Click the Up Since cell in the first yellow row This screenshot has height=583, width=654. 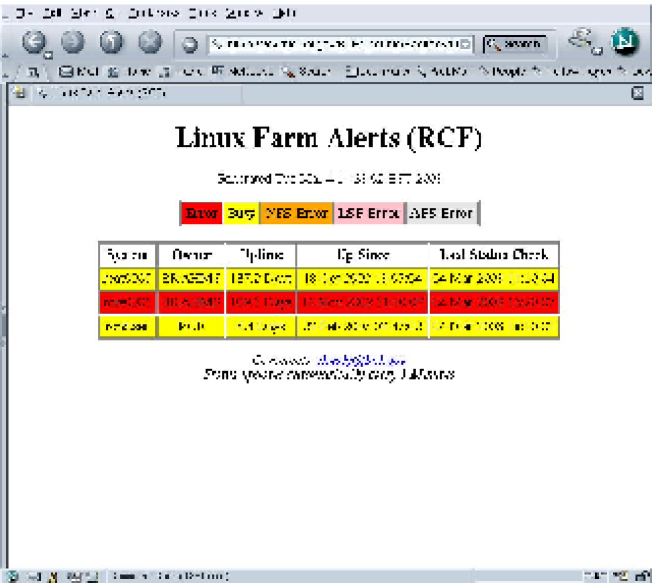362,279
